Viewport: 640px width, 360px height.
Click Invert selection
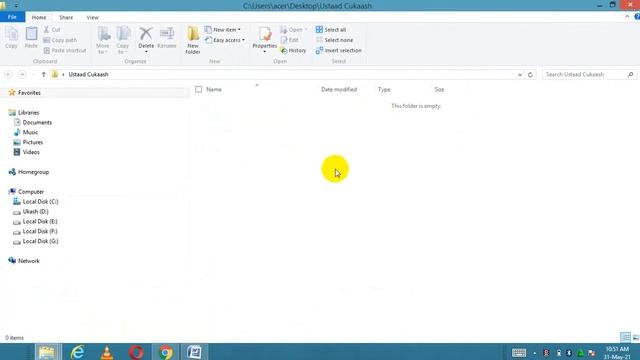(x=338, y=50)
